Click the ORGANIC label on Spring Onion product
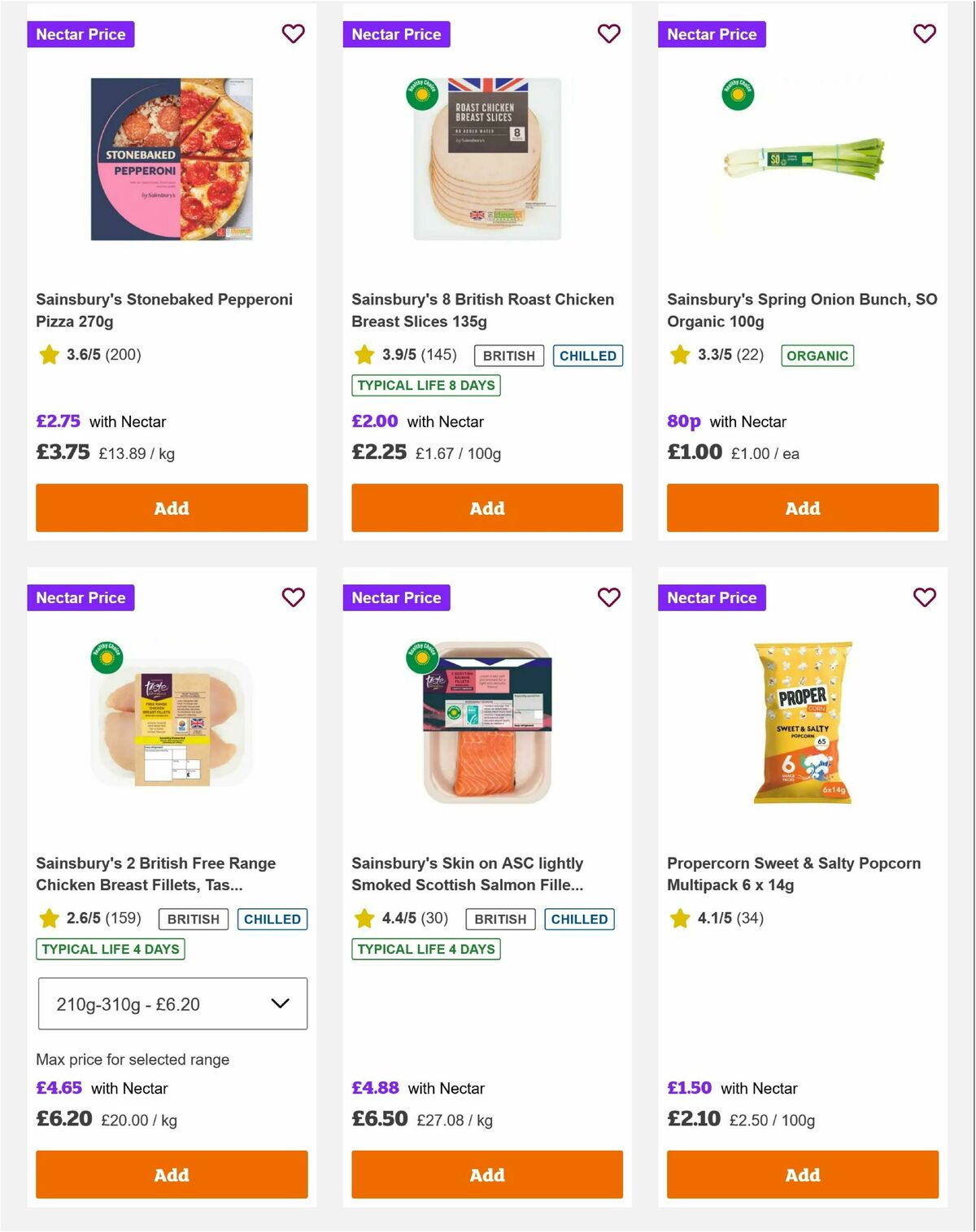This screenshot has height=1232, width=976. pyautogui.click(x=817, y=356)
